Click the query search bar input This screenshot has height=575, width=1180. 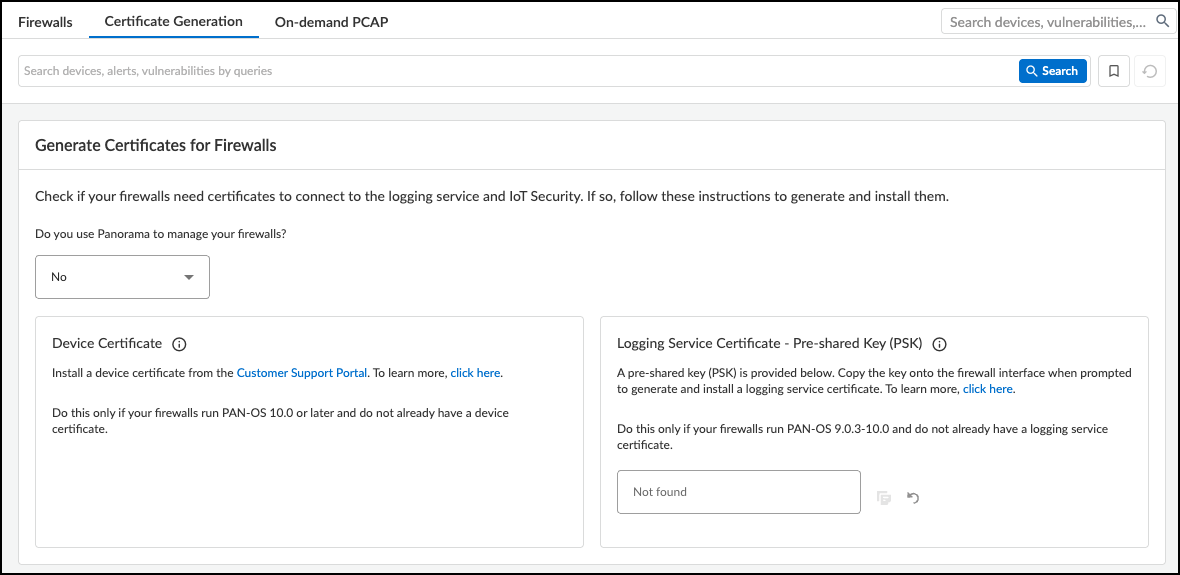(x=515, y=71)
